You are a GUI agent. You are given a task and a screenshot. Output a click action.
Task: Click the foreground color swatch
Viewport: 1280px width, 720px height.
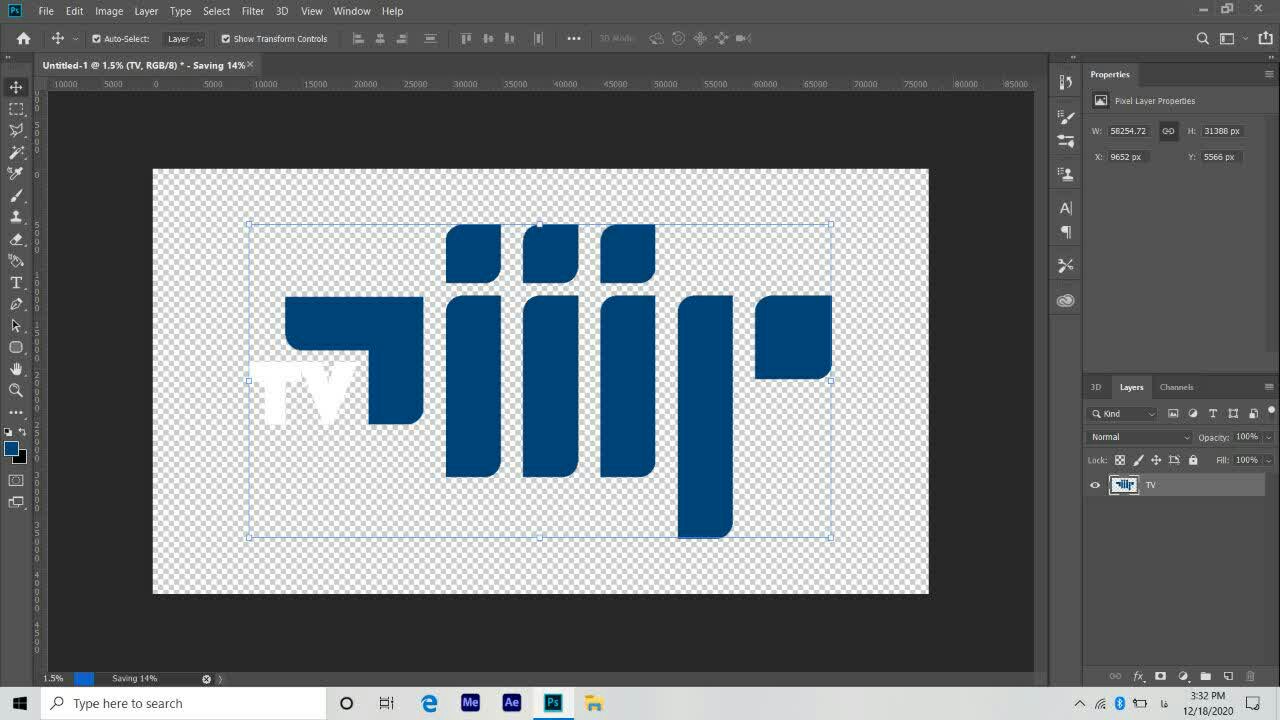[x=11, y=449]
